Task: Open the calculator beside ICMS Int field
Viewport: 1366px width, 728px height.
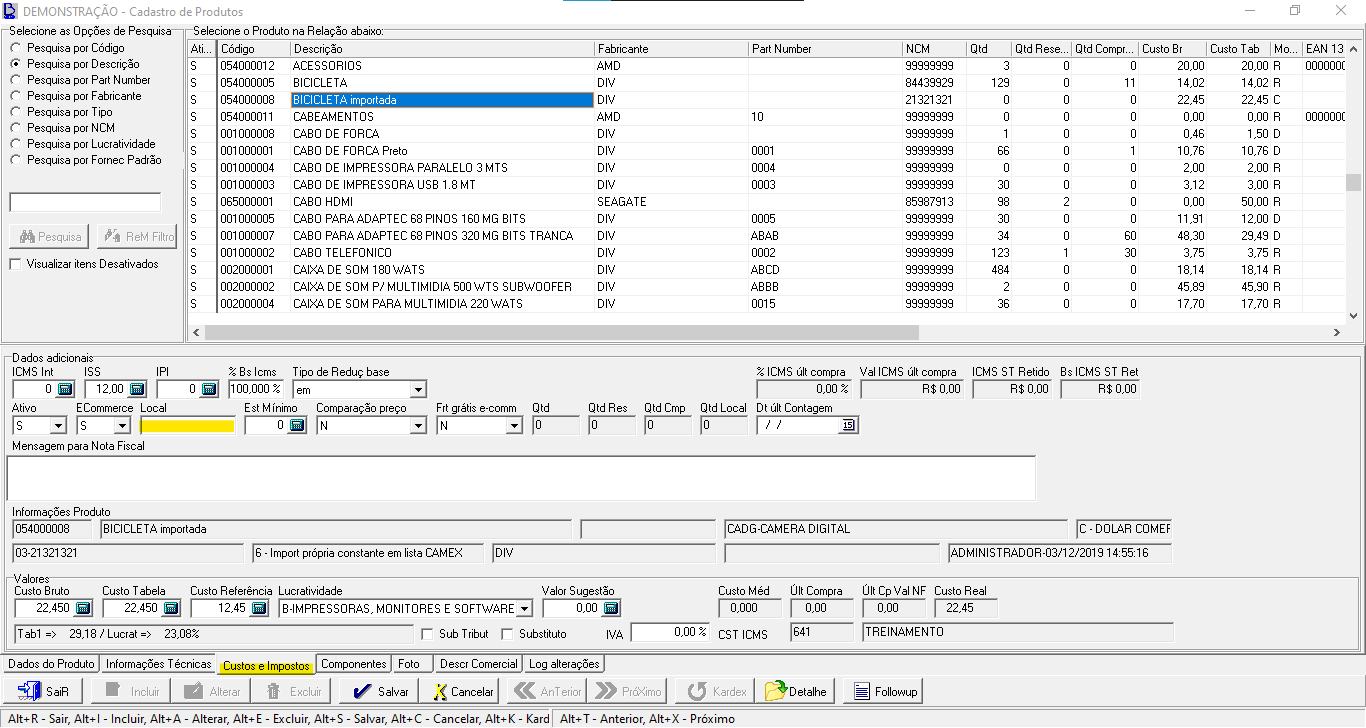Action: (65, 389)
